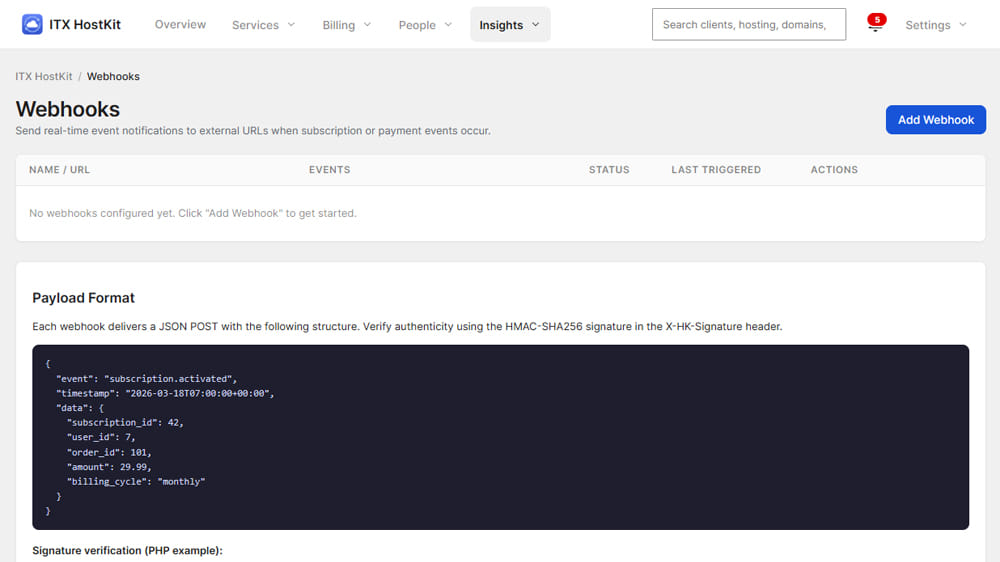Focus the search clients, hosting, domains field
The width and height of the screenshot is (1000, 562).
[749, 24]
